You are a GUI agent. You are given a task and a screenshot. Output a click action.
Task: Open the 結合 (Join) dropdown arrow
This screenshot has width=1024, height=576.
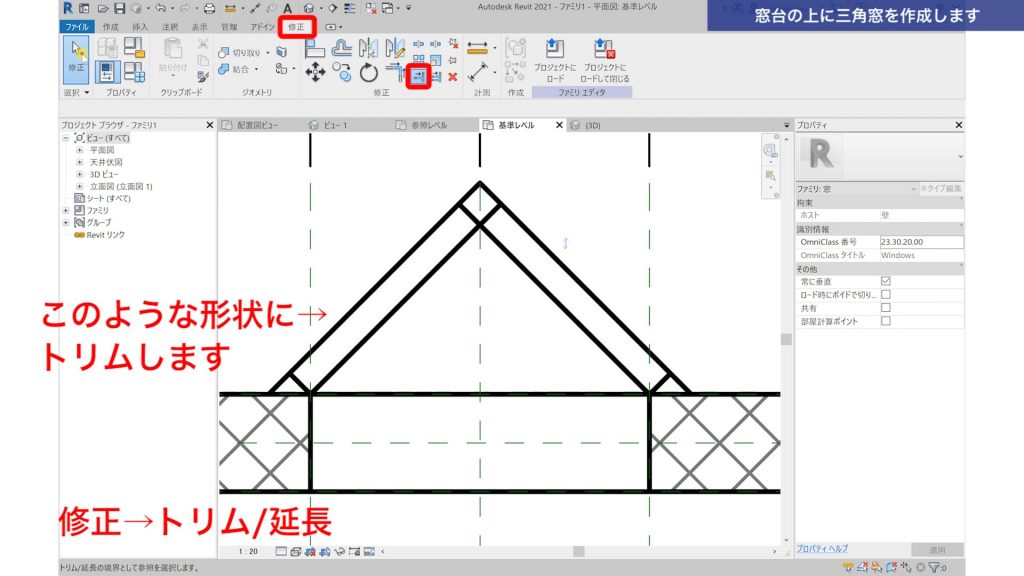(x=255, y=69)
